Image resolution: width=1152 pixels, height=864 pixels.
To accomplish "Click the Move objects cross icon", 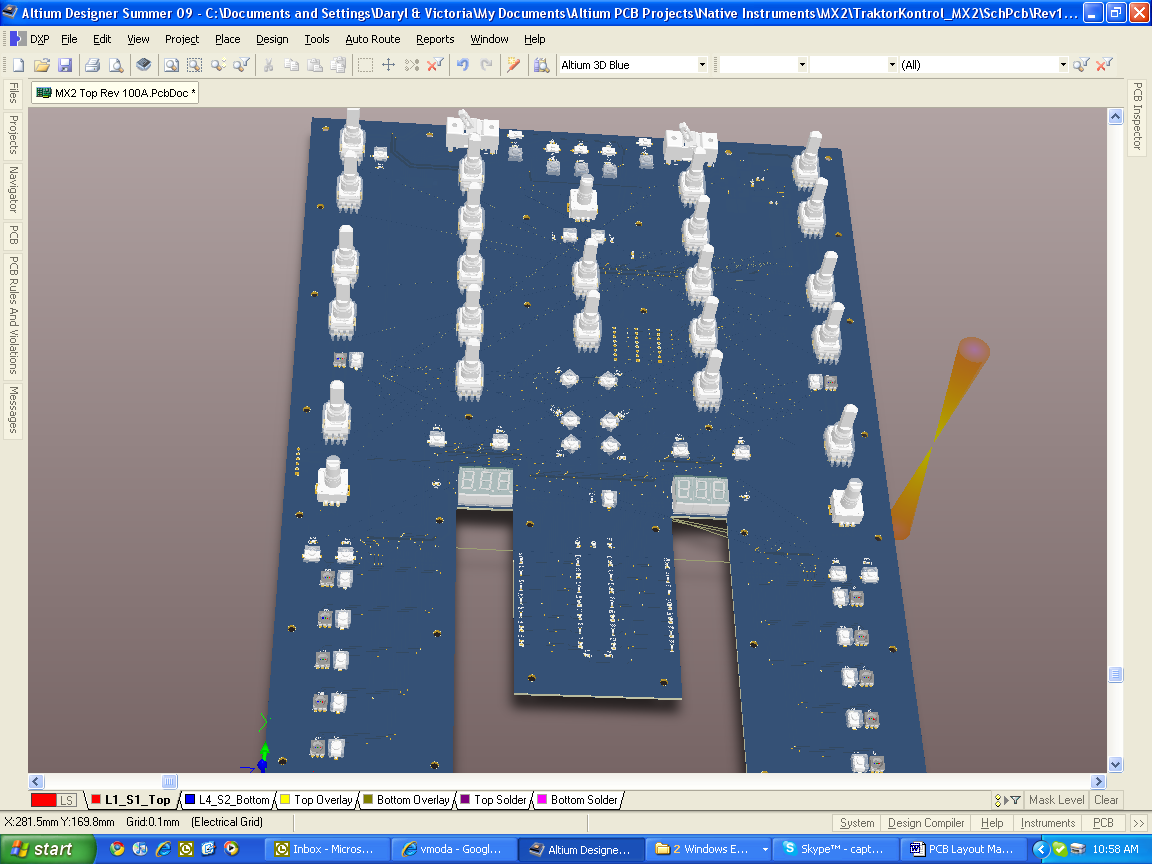I will tap(388, 64).
